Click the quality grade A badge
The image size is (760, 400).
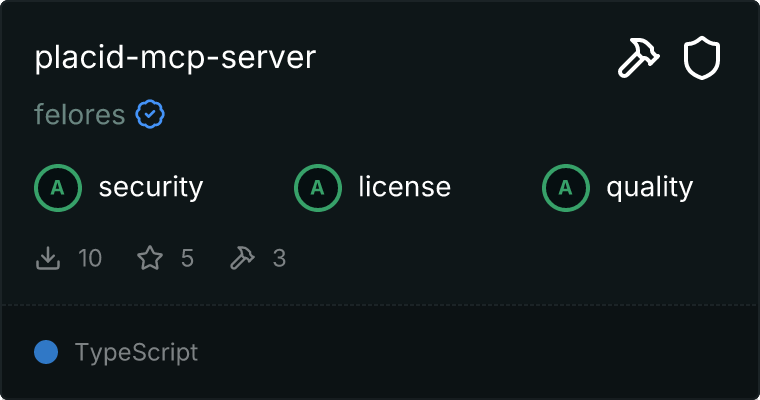[x=566, y=188]
